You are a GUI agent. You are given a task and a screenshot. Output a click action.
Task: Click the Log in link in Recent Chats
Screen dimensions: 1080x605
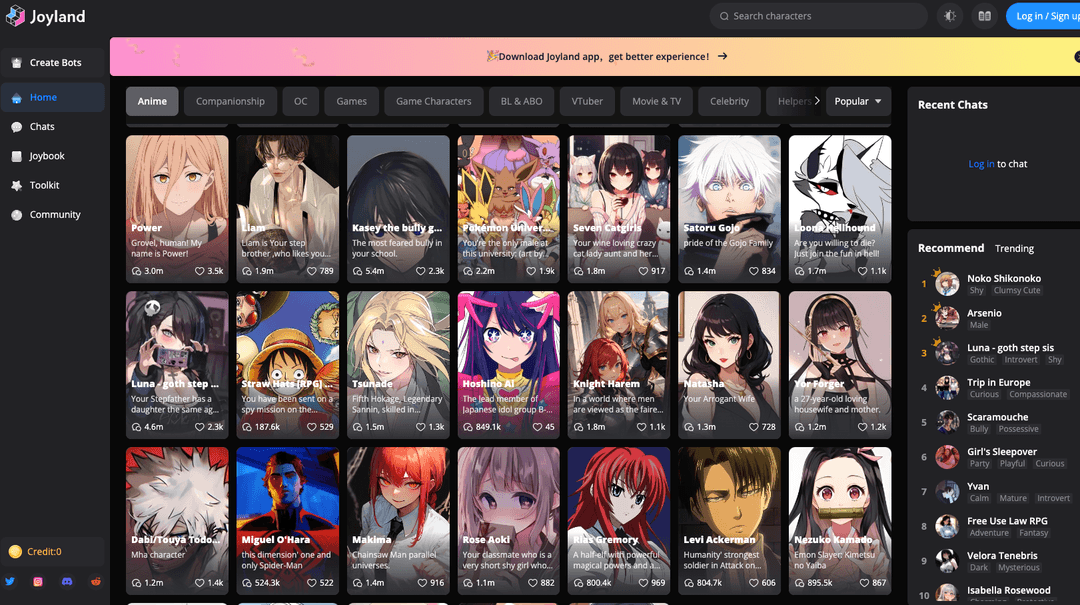[x=981, y=164]
